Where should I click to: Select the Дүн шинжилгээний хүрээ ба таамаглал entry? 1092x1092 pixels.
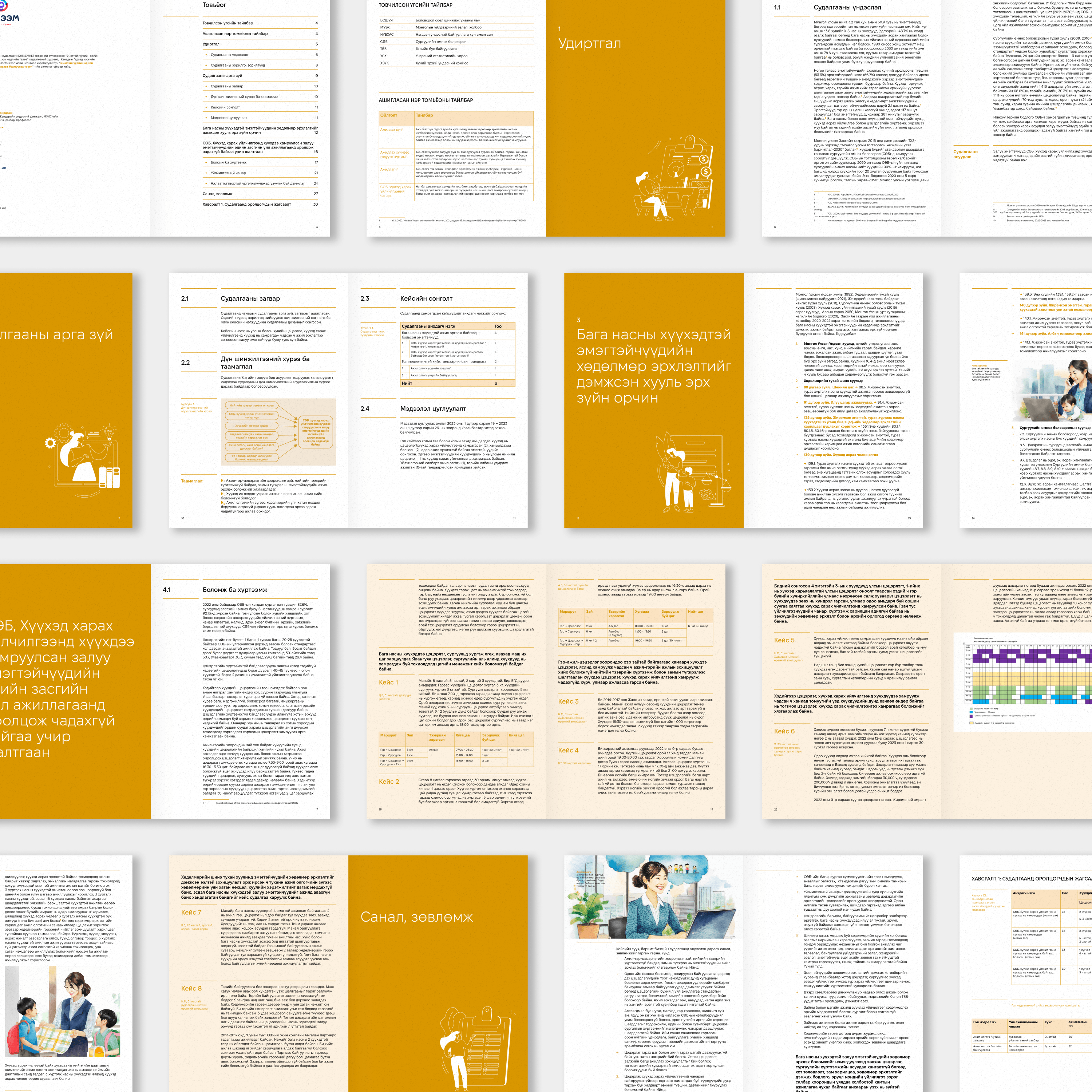(x=245, y=97)
